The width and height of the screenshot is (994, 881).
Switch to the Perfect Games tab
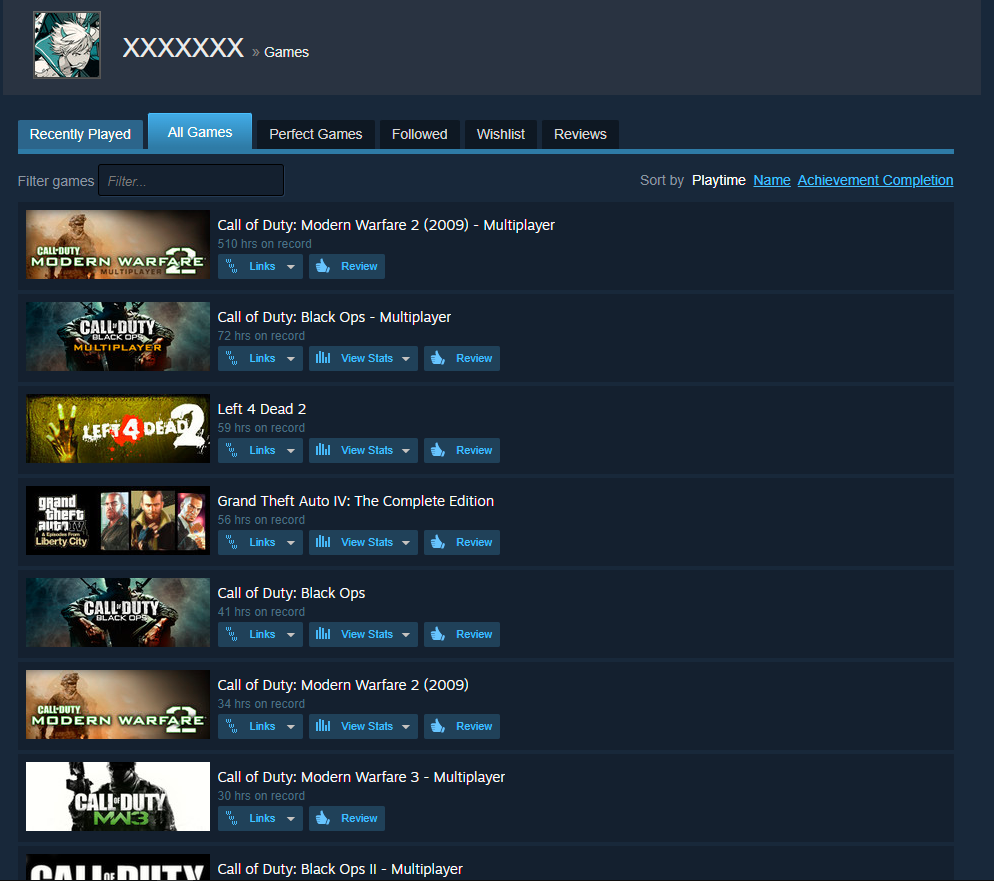click(x=315, y=134)
